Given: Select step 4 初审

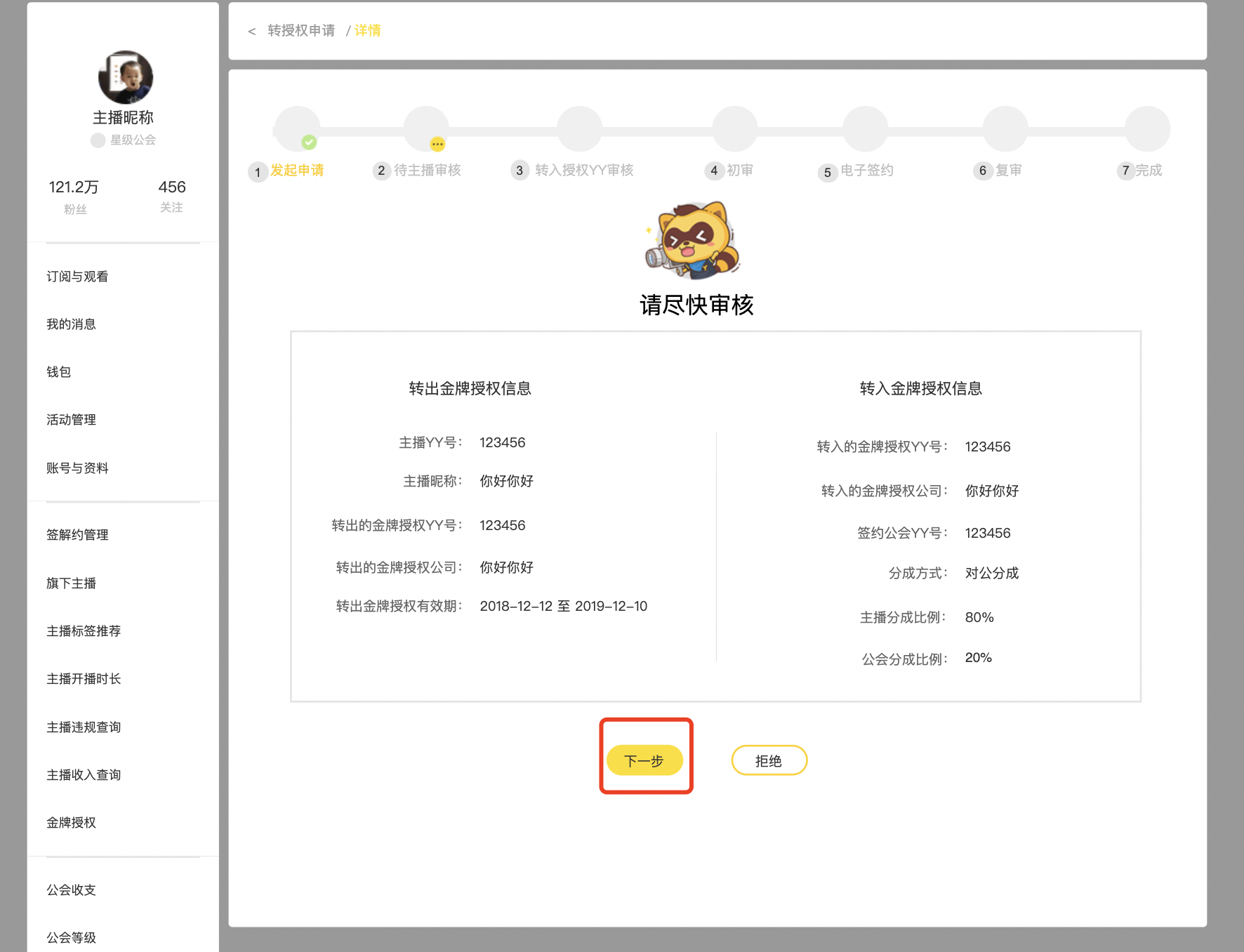Looking at the screenshot, I should (729, 171).
